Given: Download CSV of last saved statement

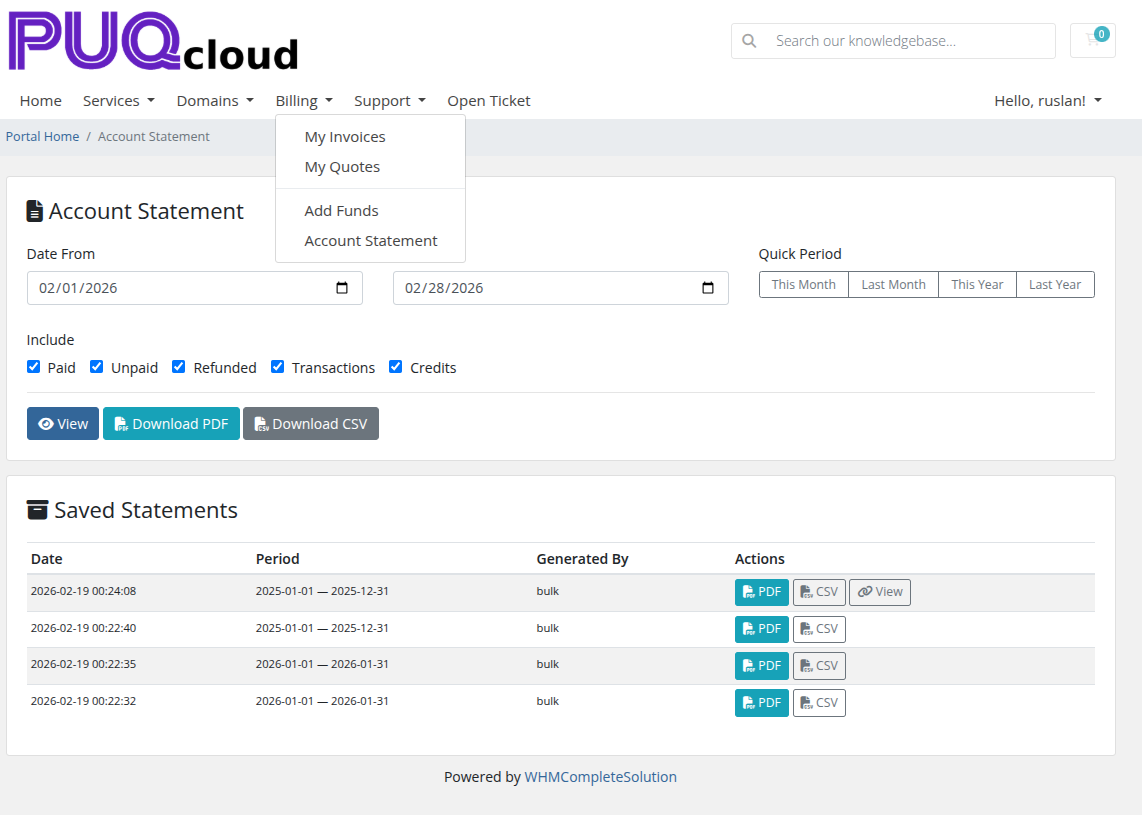Looking at the screenshot, I should click(819, 703).
